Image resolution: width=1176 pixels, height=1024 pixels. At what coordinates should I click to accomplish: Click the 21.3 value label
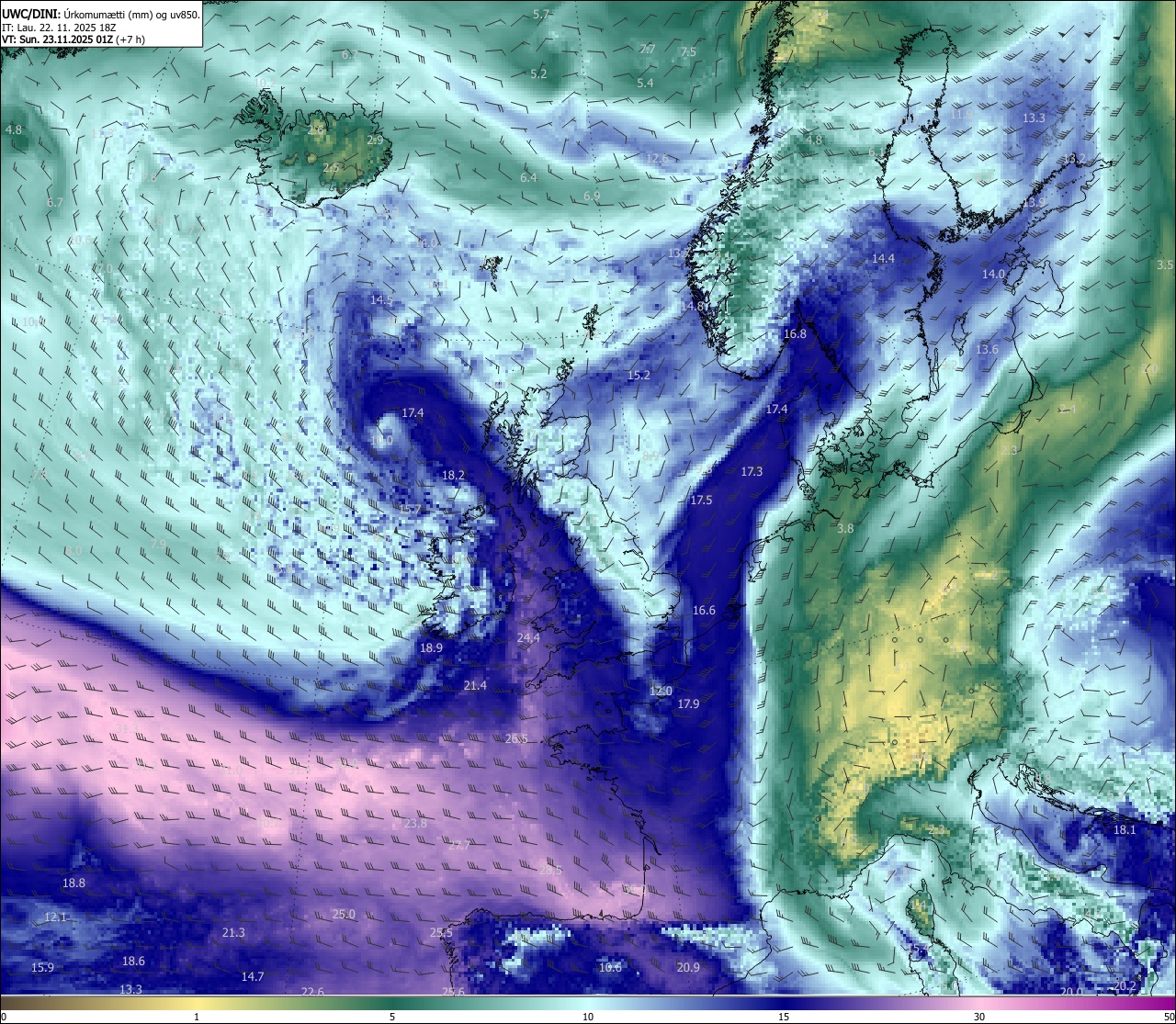coord(233,932)
